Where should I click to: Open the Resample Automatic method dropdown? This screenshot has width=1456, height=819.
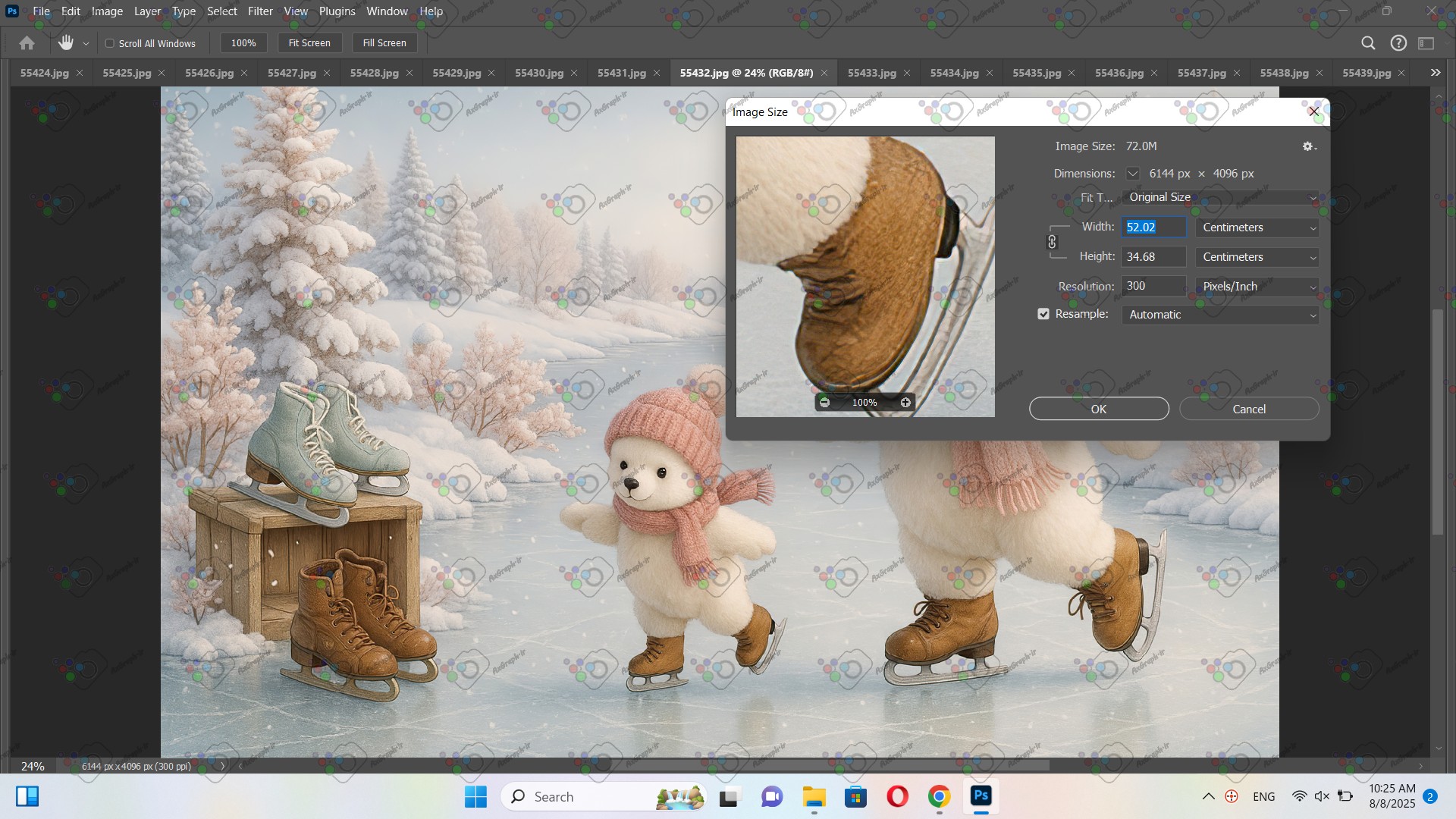[x=1220, y=315]
